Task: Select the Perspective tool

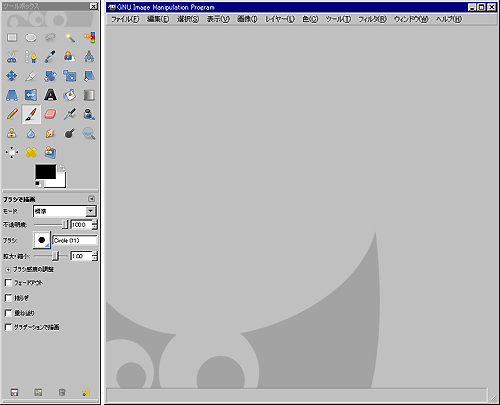Action: point(12,95)
